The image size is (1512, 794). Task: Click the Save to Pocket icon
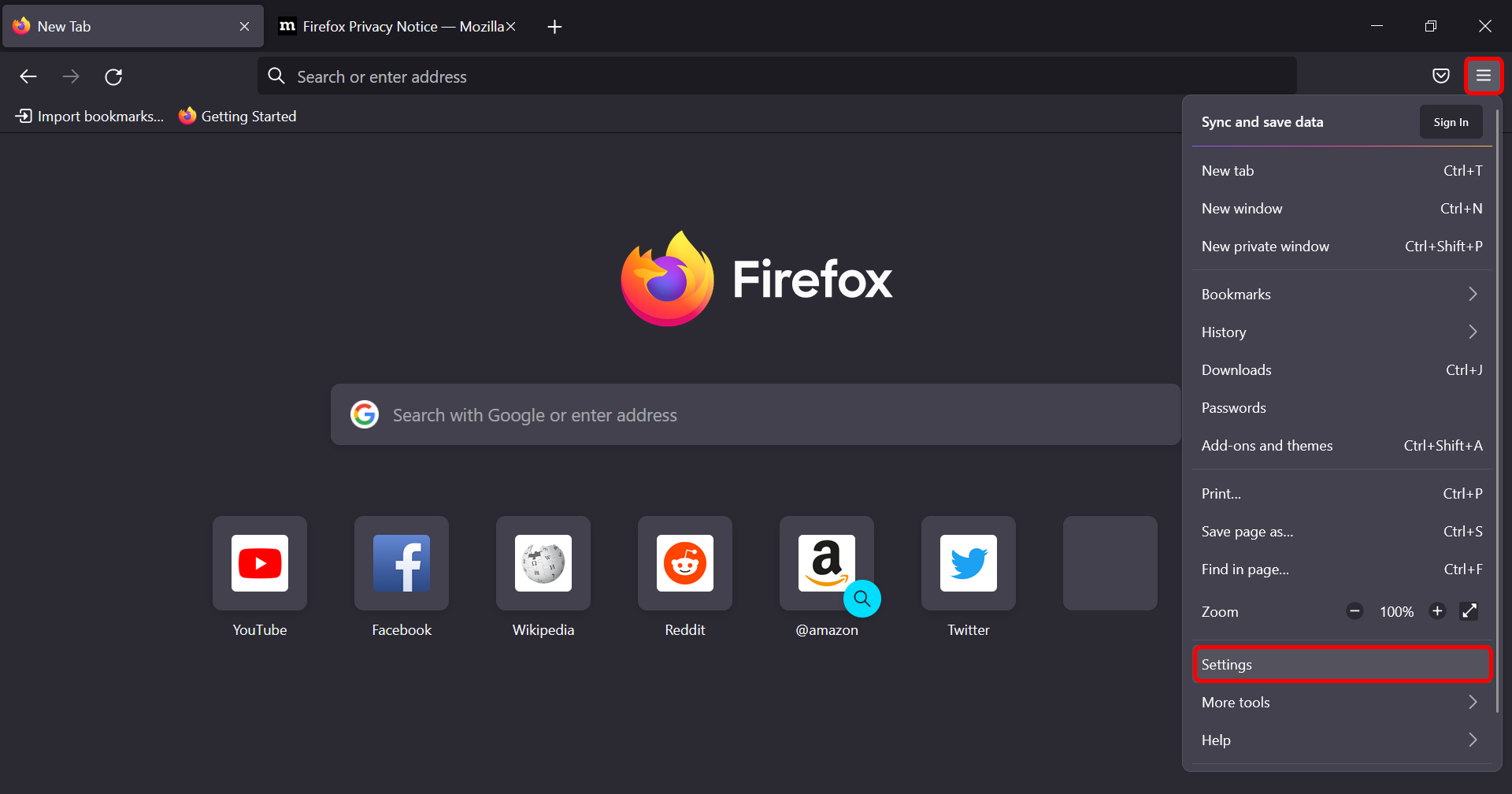tap(1441, 76)
